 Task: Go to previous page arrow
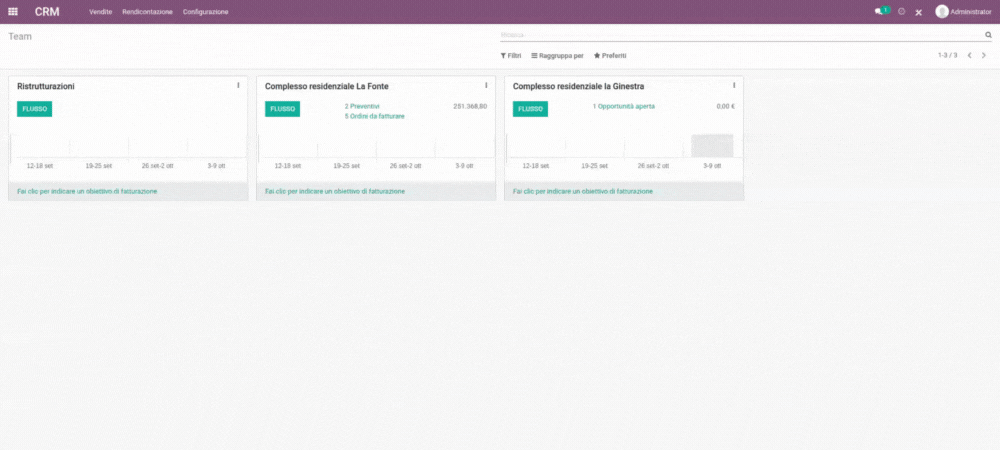[x=969, y=56]
